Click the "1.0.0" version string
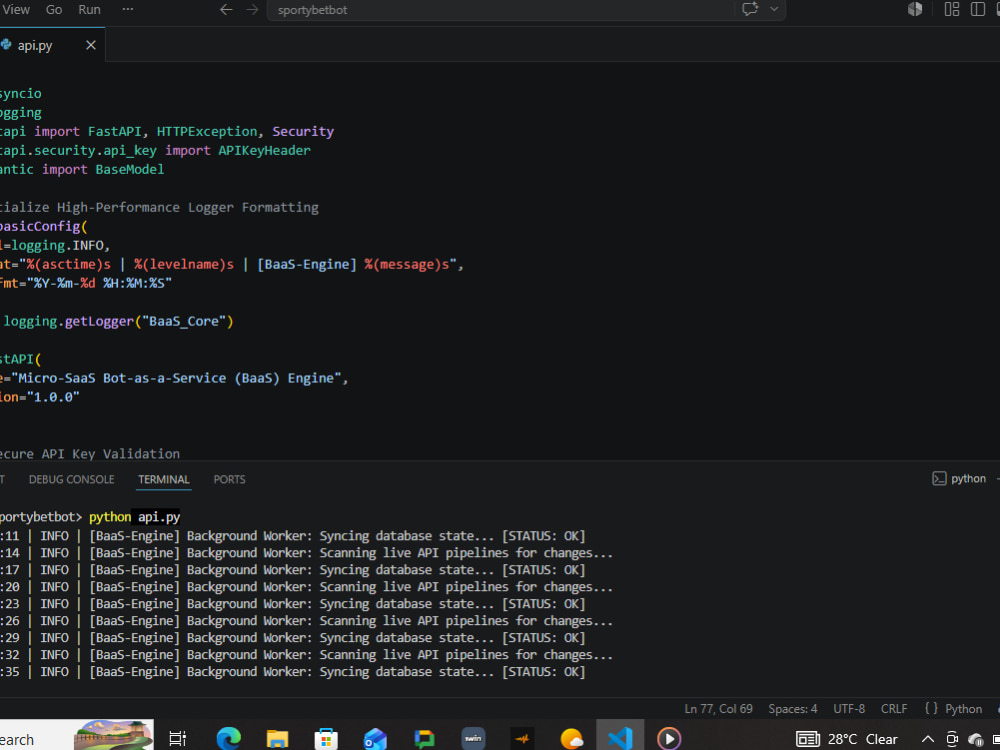The width and height of the screenshot is (1000, 750). point(53,397)
